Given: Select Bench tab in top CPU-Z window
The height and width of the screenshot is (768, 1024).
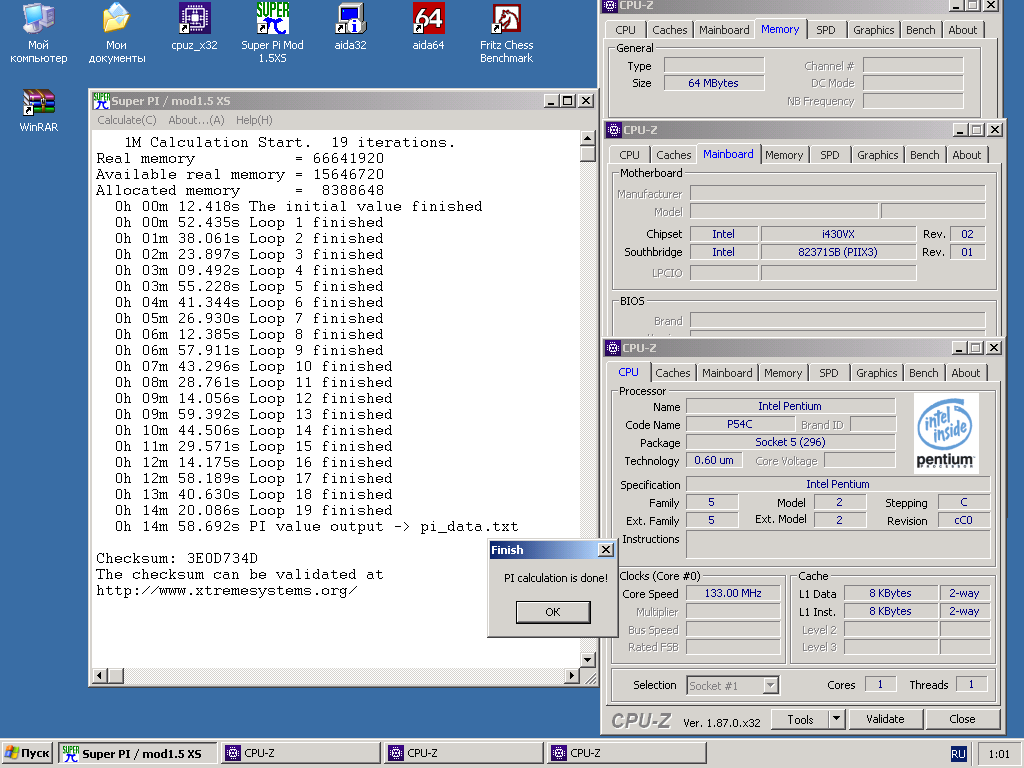Looking at the screenshot, I should pyautogui.click(x=920, y=30).
